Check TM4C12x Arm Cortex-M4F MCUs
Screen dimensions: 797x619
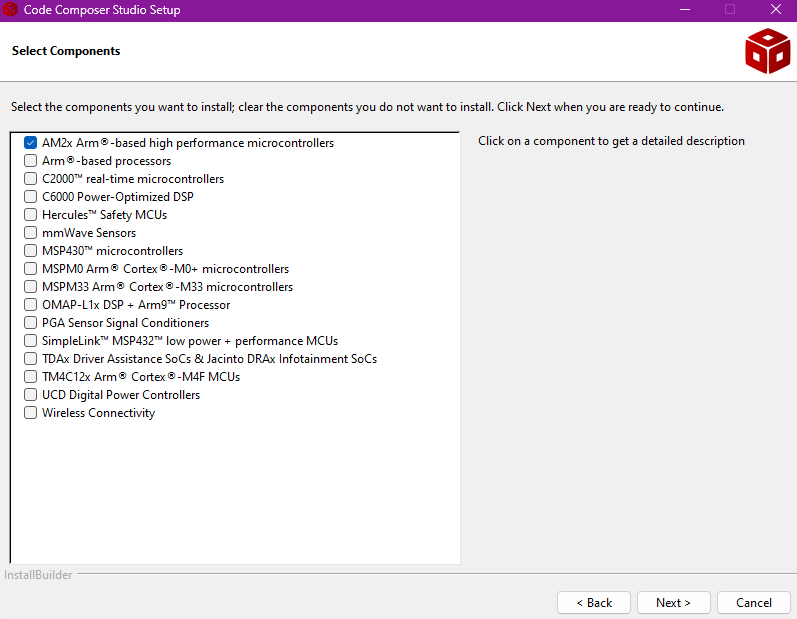[30, 377]
